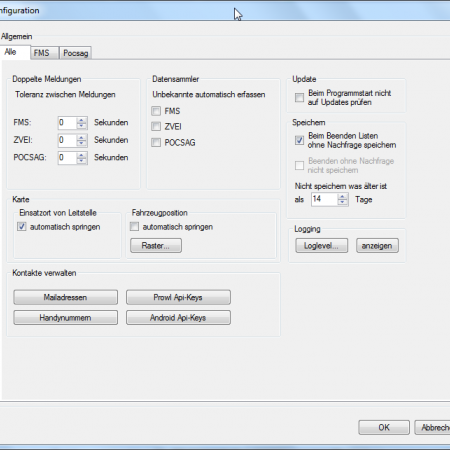Viewport: 450px width, 450px height.
Task: Confirm with the OK button
Action: tap(384, 427)
